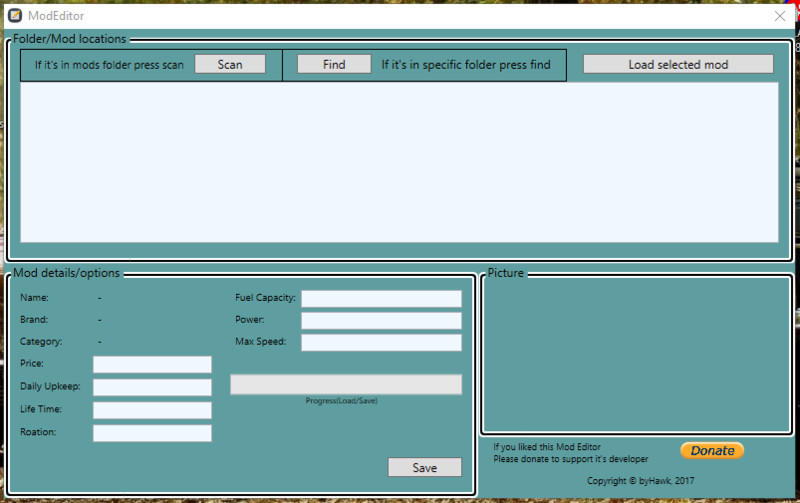This screenshot has width=800, height=503.
Task: Focus the Roation text field
Action: [x=152, y=433]
